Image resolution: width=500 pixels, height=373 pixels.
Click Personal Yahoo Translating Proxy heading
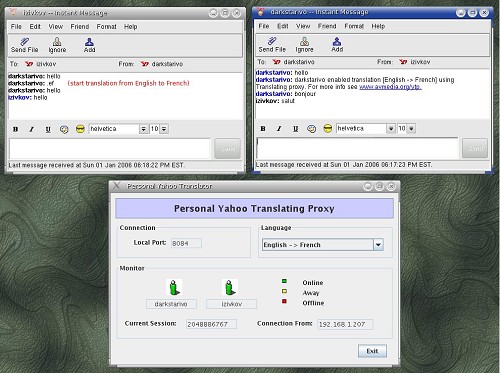click(x=254, y=209)
